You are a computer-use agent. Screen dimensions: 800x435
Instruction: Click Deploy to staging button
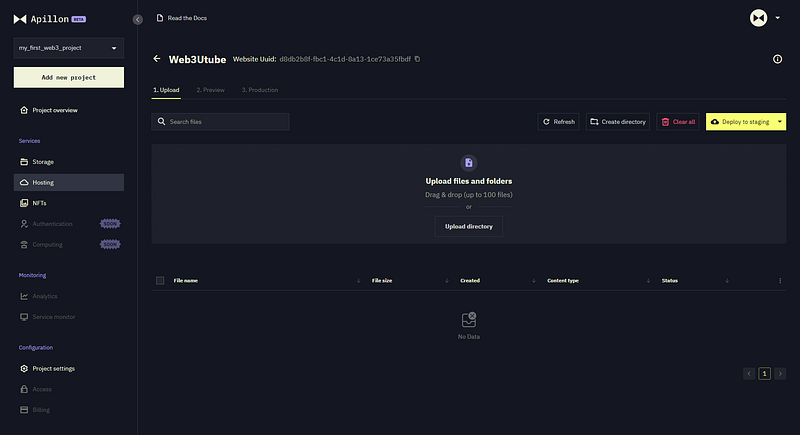point(740,122)
